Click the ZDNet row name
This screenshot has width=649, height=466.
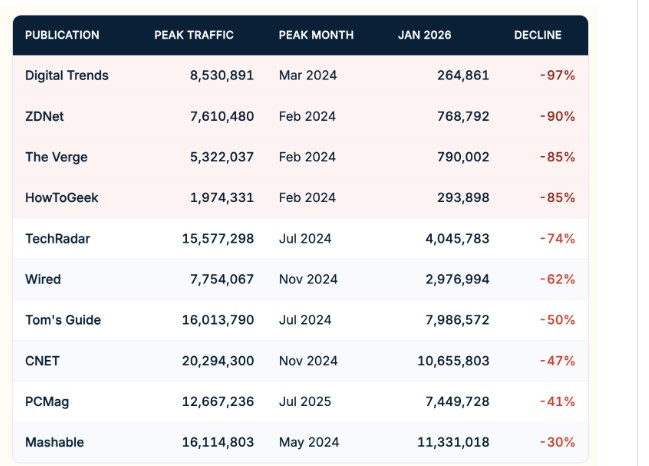tap(45, 116)
